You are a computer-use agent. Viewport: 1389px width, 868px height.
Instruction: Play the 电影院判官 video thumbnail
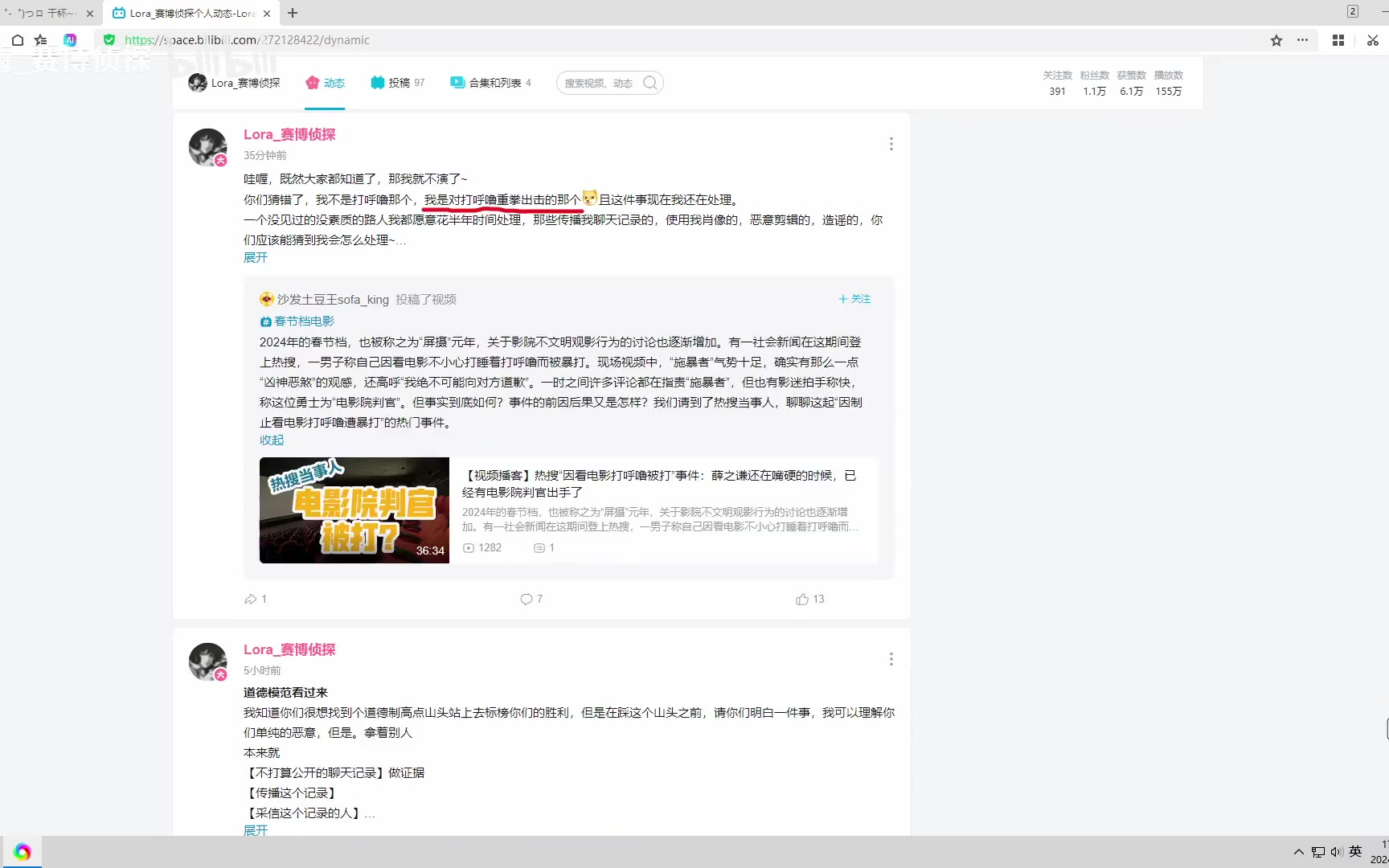point(354,510)
